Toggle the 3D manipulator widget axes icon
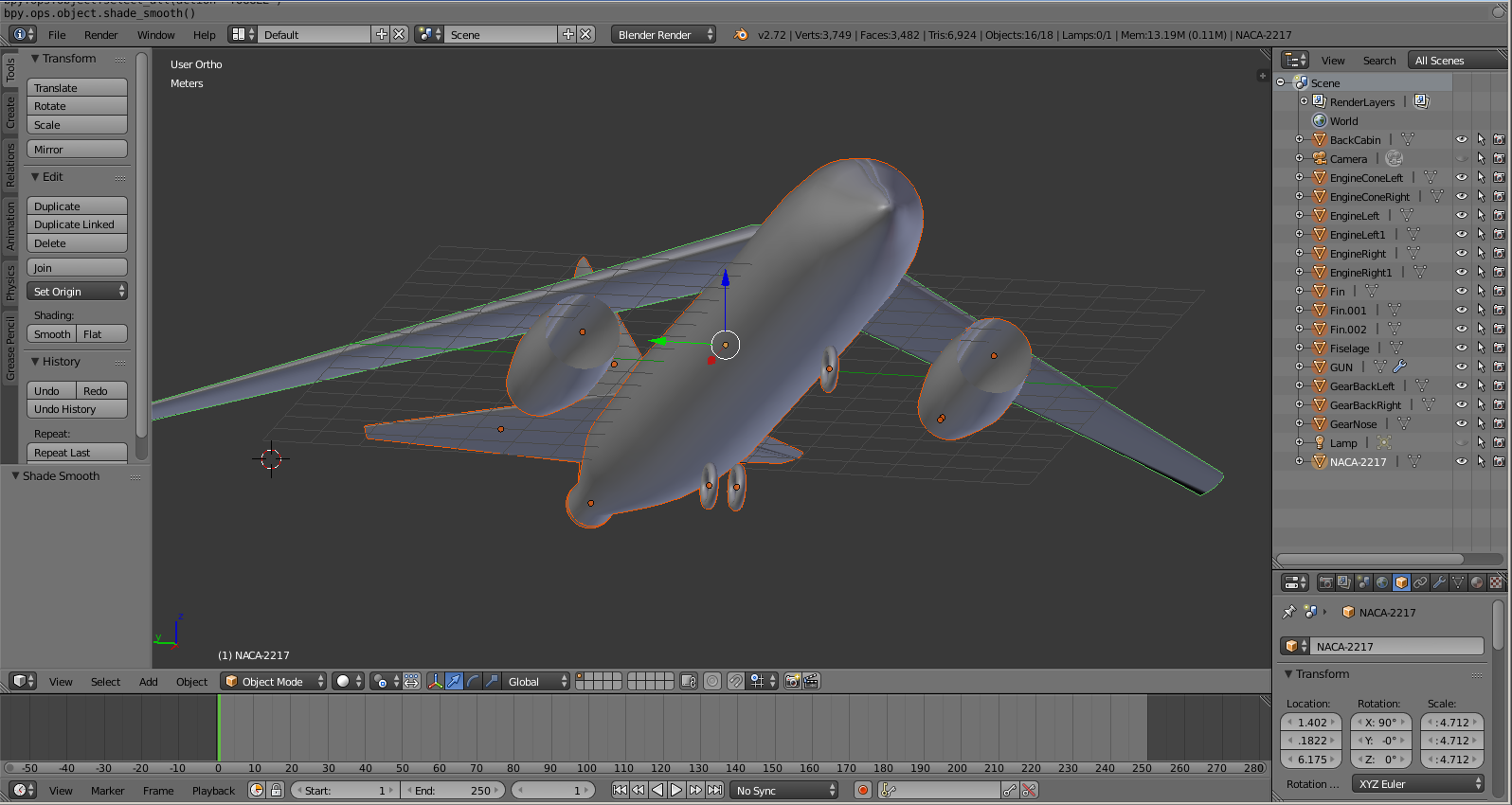Screen dimensions: 1512x805 (x=435, y=681)
